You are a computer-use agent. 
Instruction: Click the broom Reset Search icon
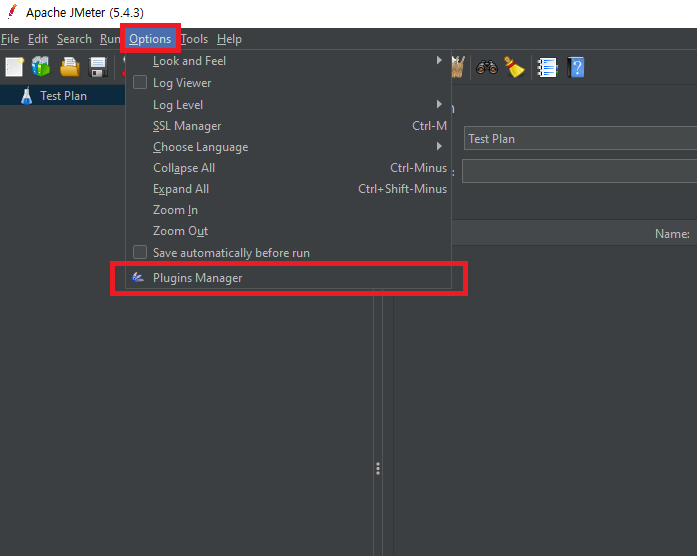click(x=514, y=67)
